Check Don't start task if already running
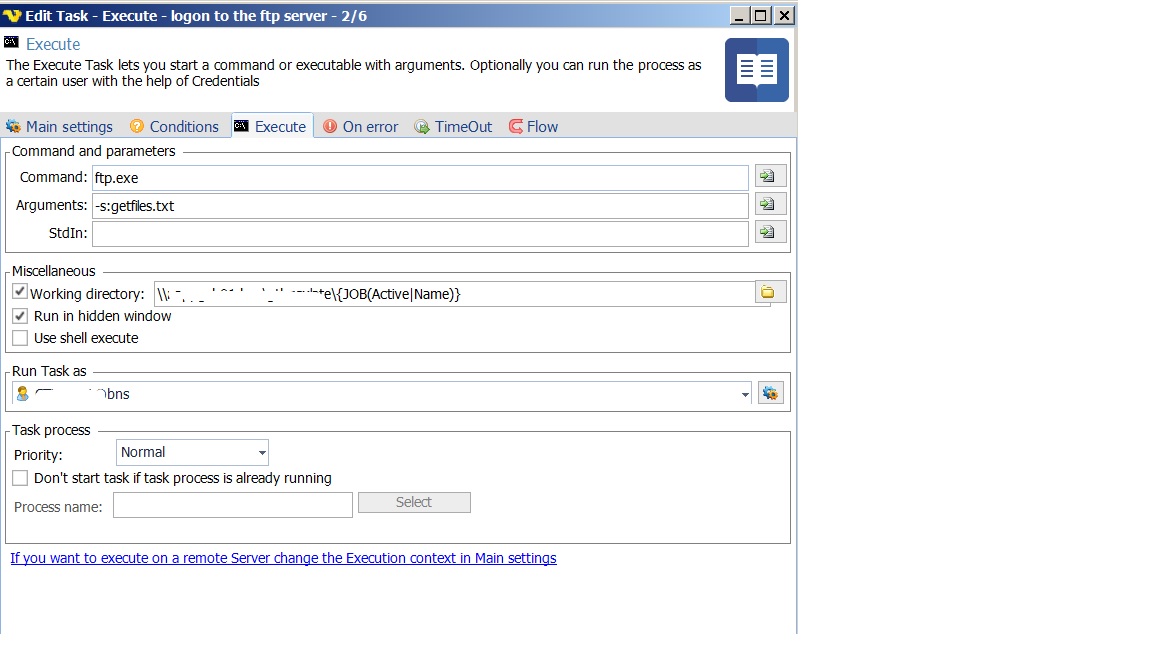The height and width of the screenshot is (648, 1152). click(x=20, y=478)
